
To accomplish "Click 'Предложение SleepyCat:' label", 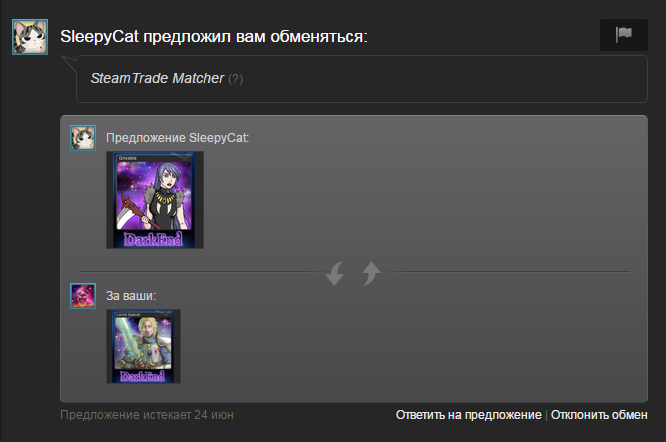I will coord(178,138).
